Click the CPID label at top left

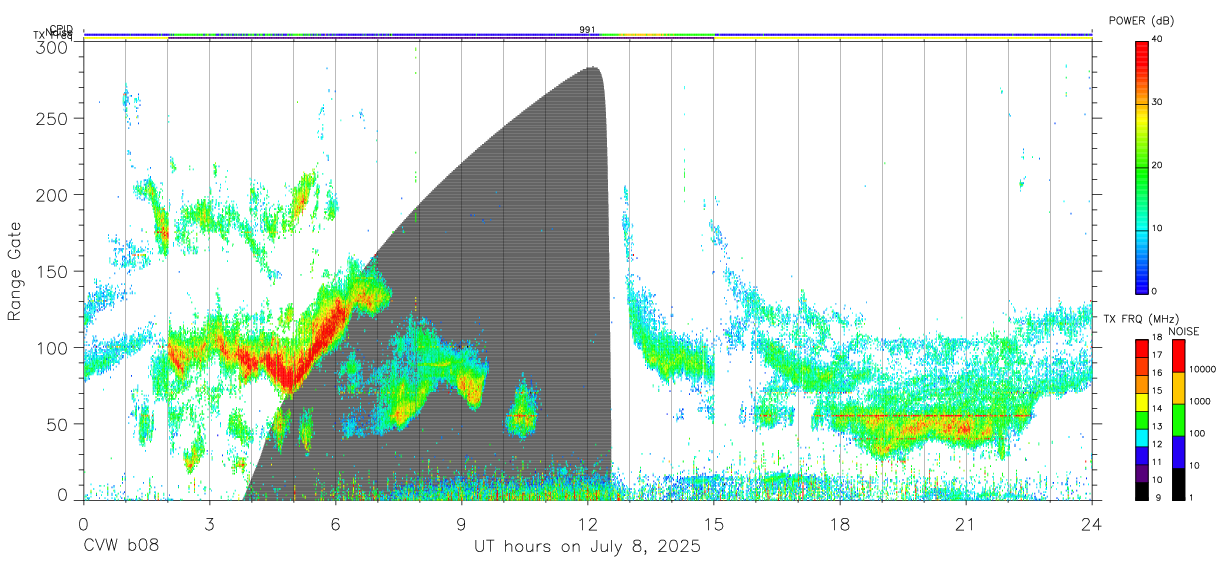60,30
